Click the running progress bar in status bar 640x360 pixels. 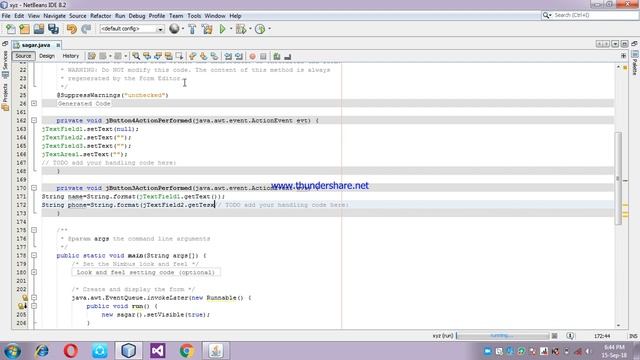[x=502, y=336]
